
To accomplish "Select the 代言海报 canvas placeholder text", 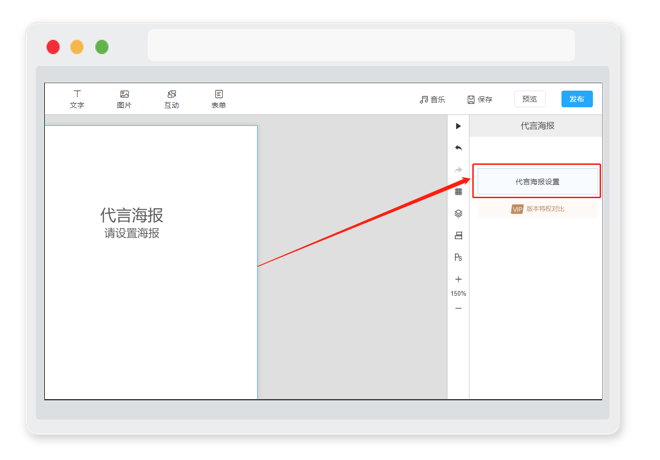I will tap(131, 215).
